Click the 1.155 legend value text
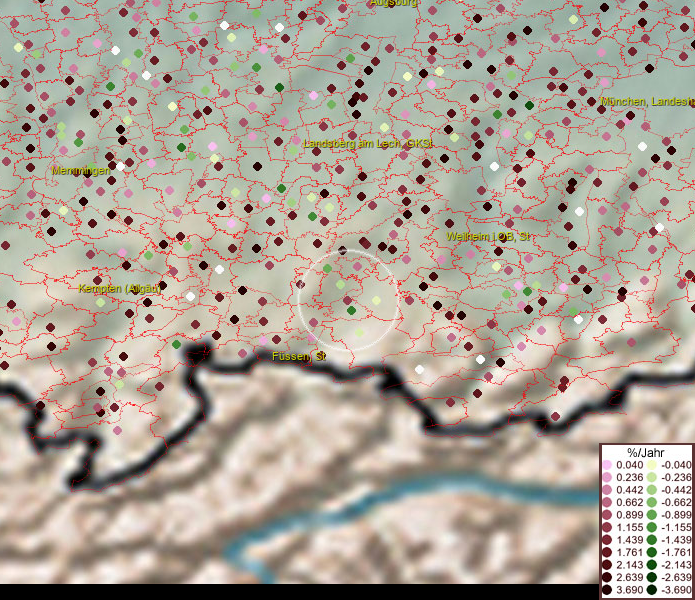The width and height of the screenshot is (695, 600). coord(629,527)
